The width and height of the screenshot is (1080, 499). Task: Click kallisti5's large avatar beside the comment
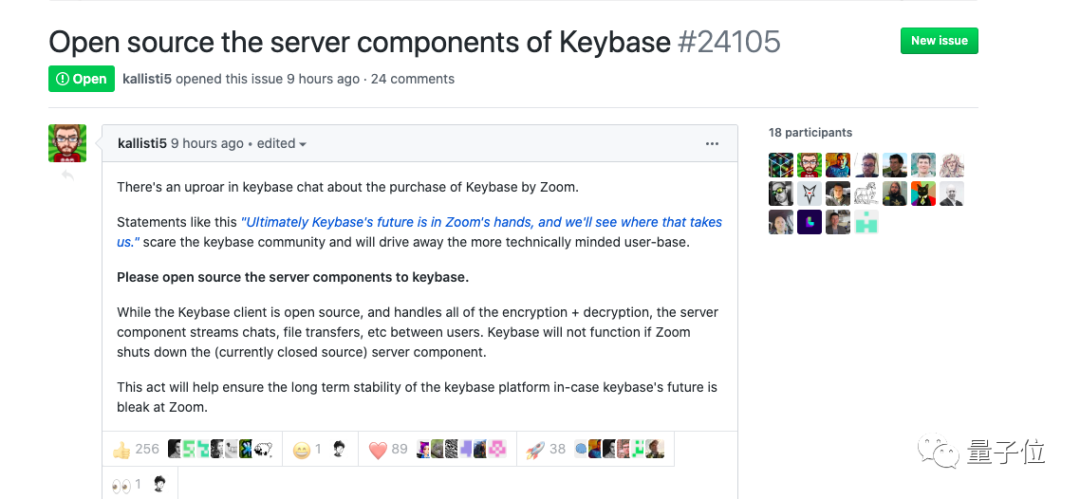click(68, 143)
